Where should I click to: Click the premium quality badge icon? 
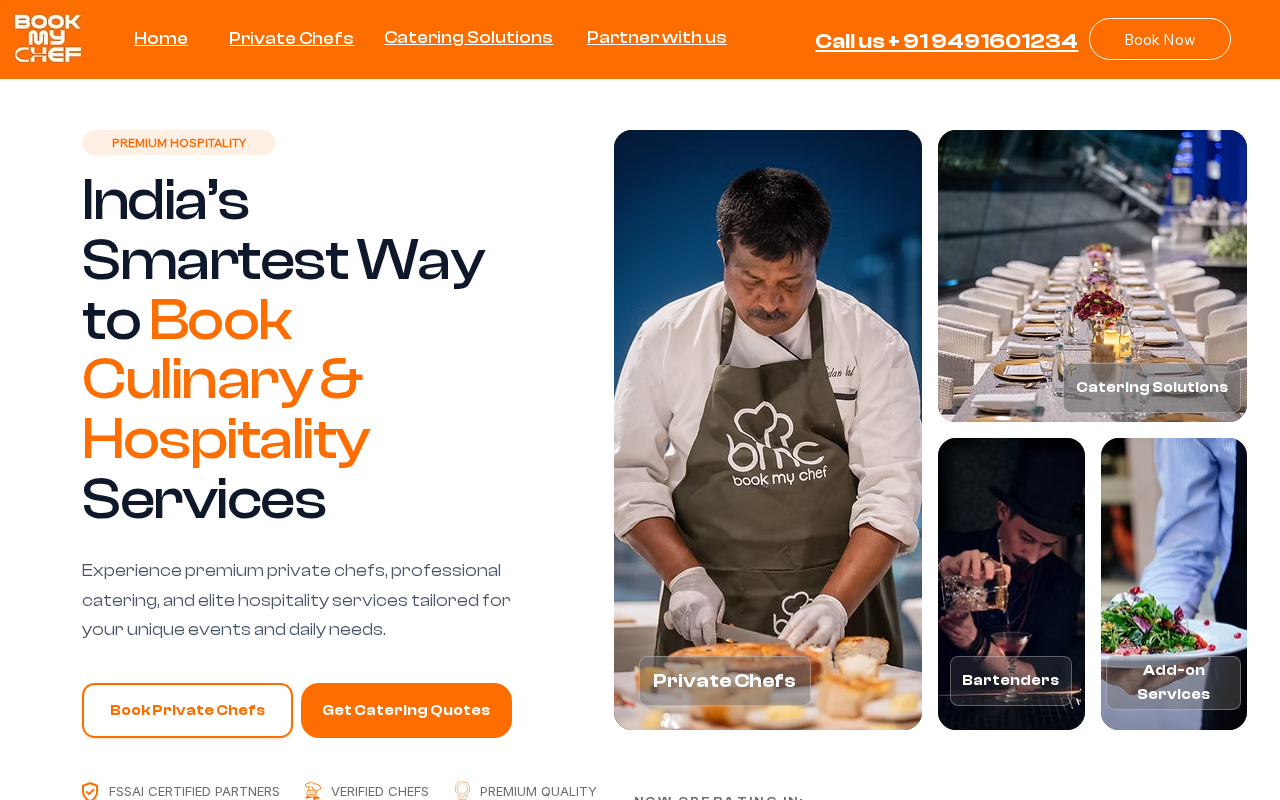click(x=462, y=791)
